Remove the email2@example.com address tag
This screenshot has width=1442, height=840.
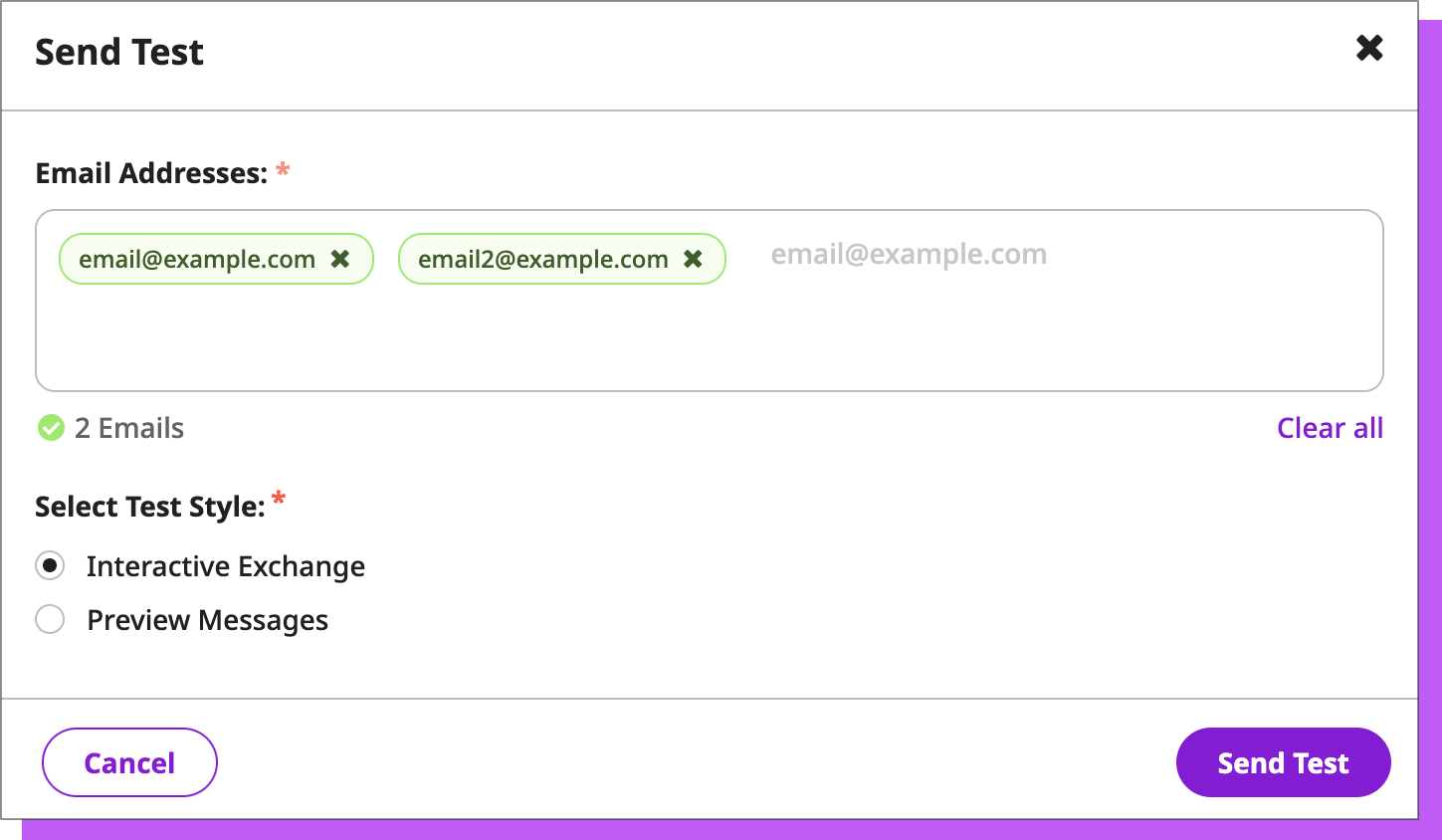[694, 259]
